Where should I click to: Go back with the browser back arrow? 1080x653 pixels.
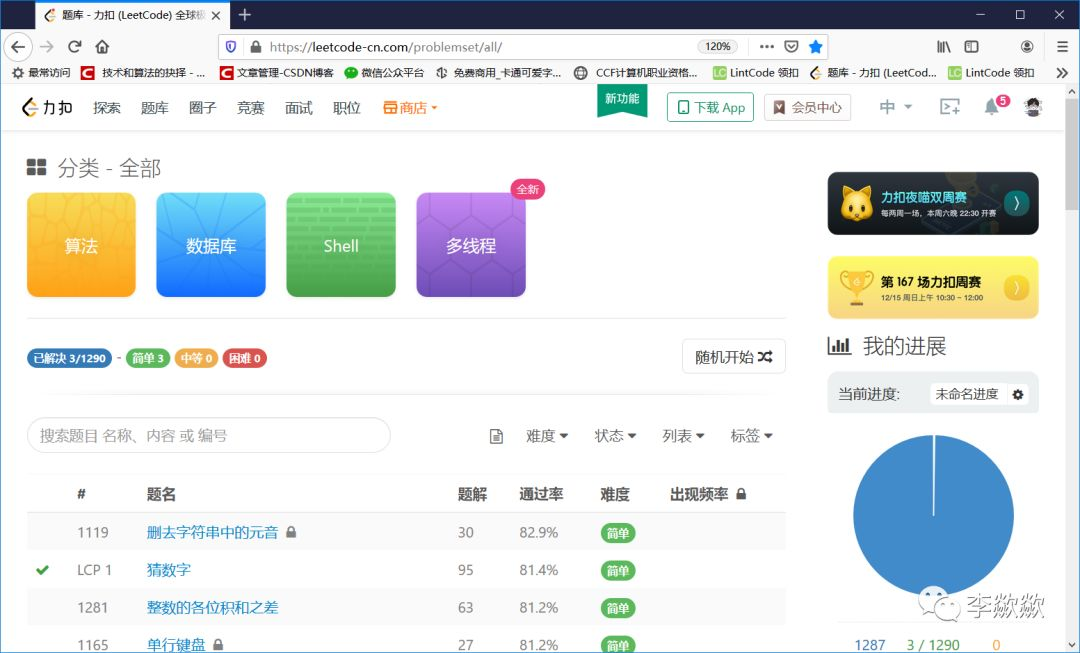click(18, 47)
